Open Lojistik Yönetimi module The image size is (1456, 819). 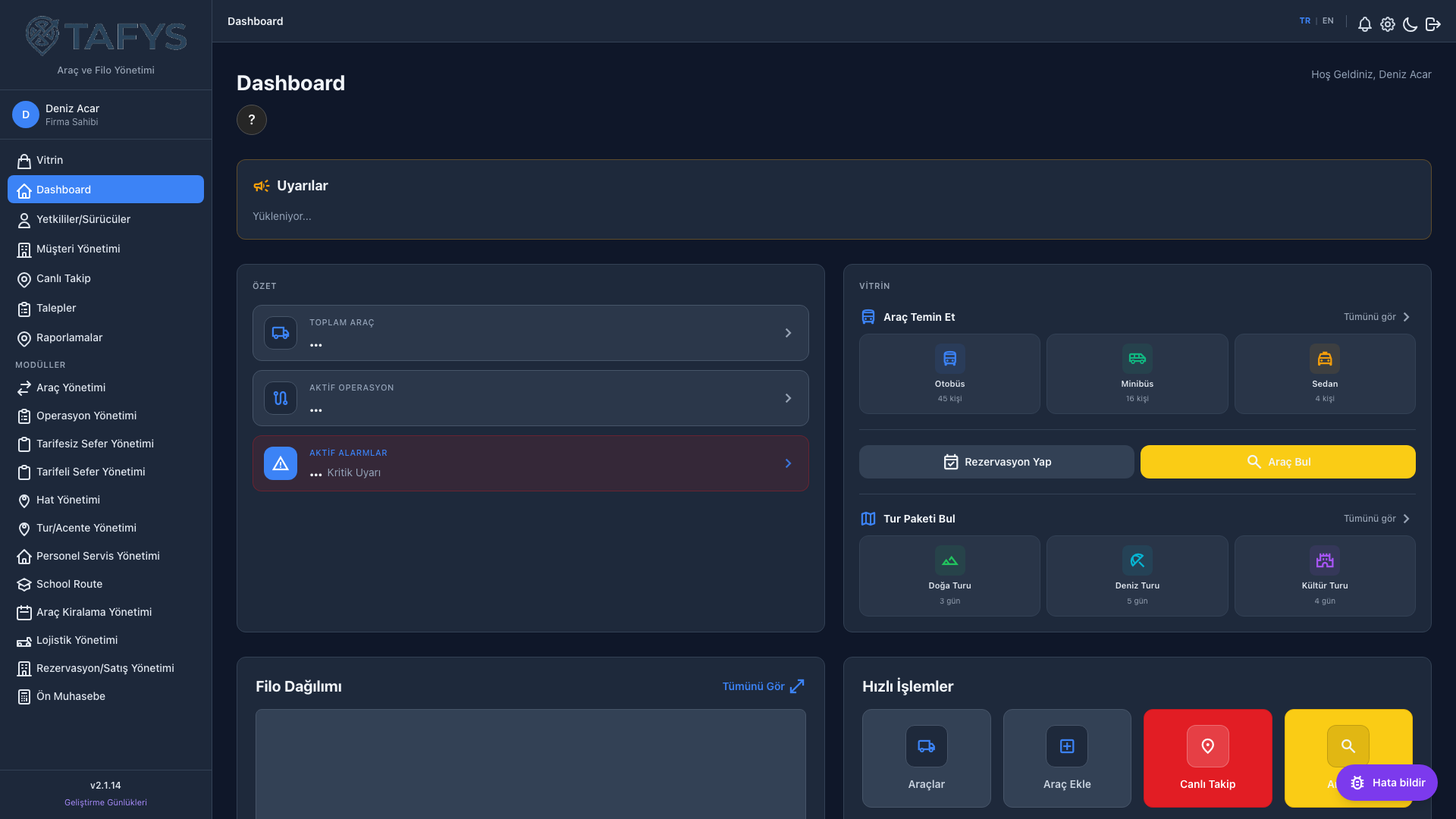pyautogui.click(x=105, y=640)
